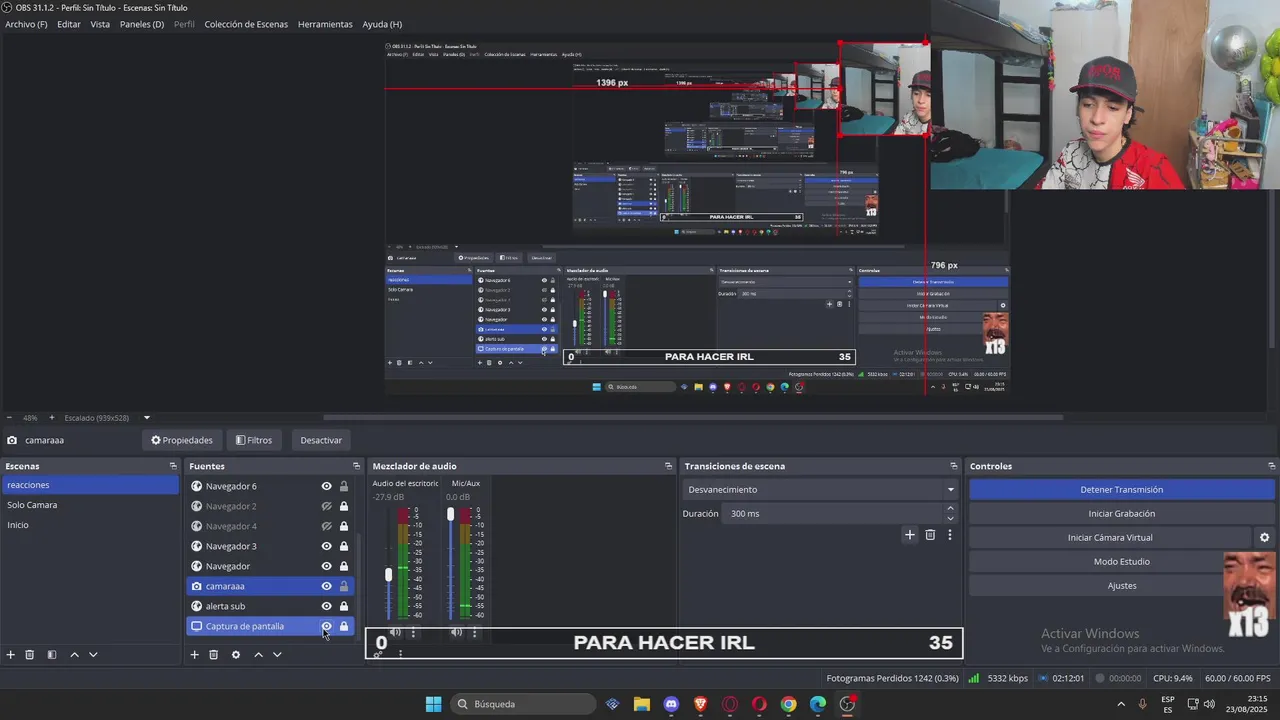The image size is (1280, 720).
Task: Remove selected source using the trash icon
Action: click(214, 655)
